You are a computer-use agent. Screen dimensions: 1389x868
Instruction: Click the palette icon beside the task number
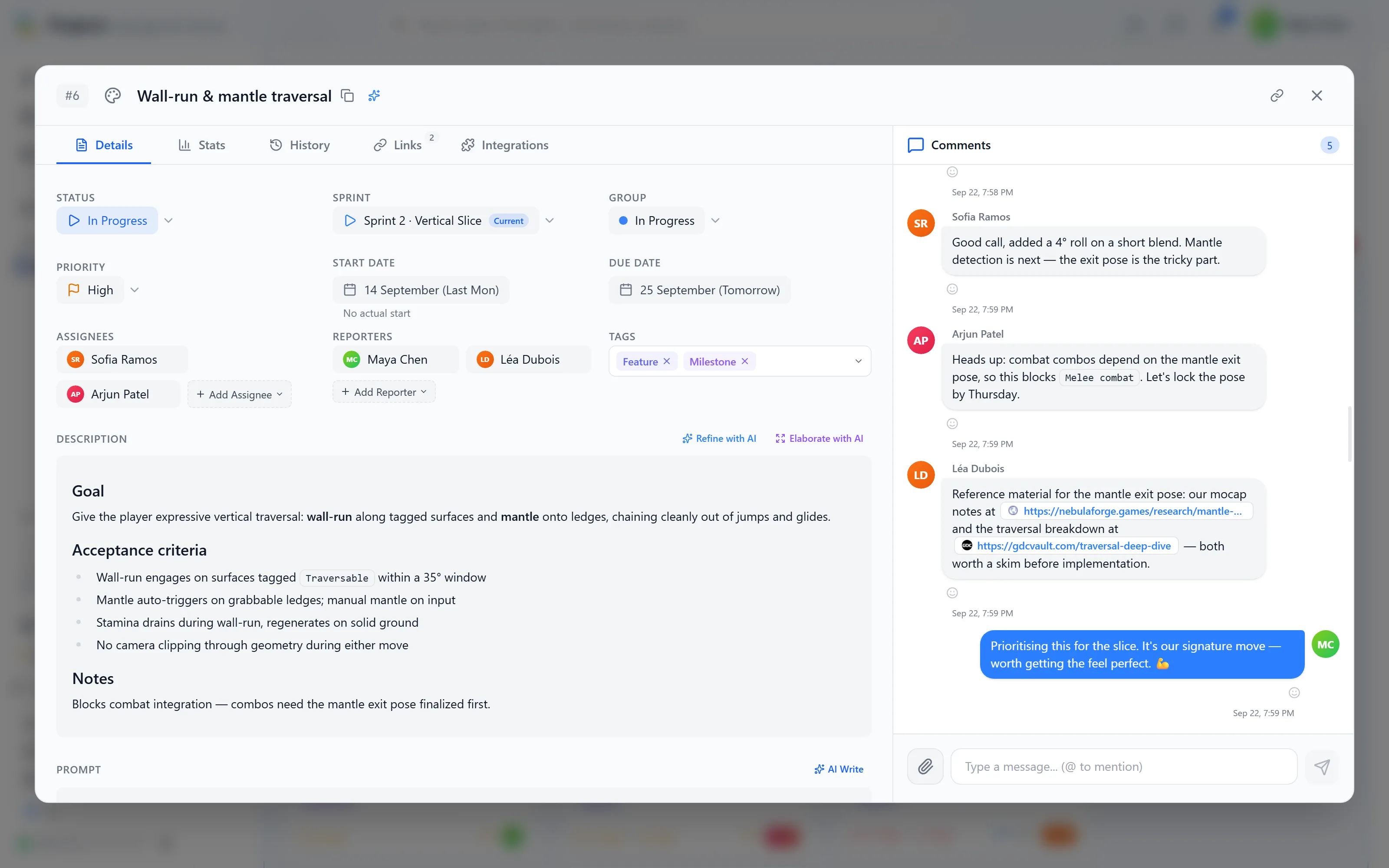tap(112, 95)
